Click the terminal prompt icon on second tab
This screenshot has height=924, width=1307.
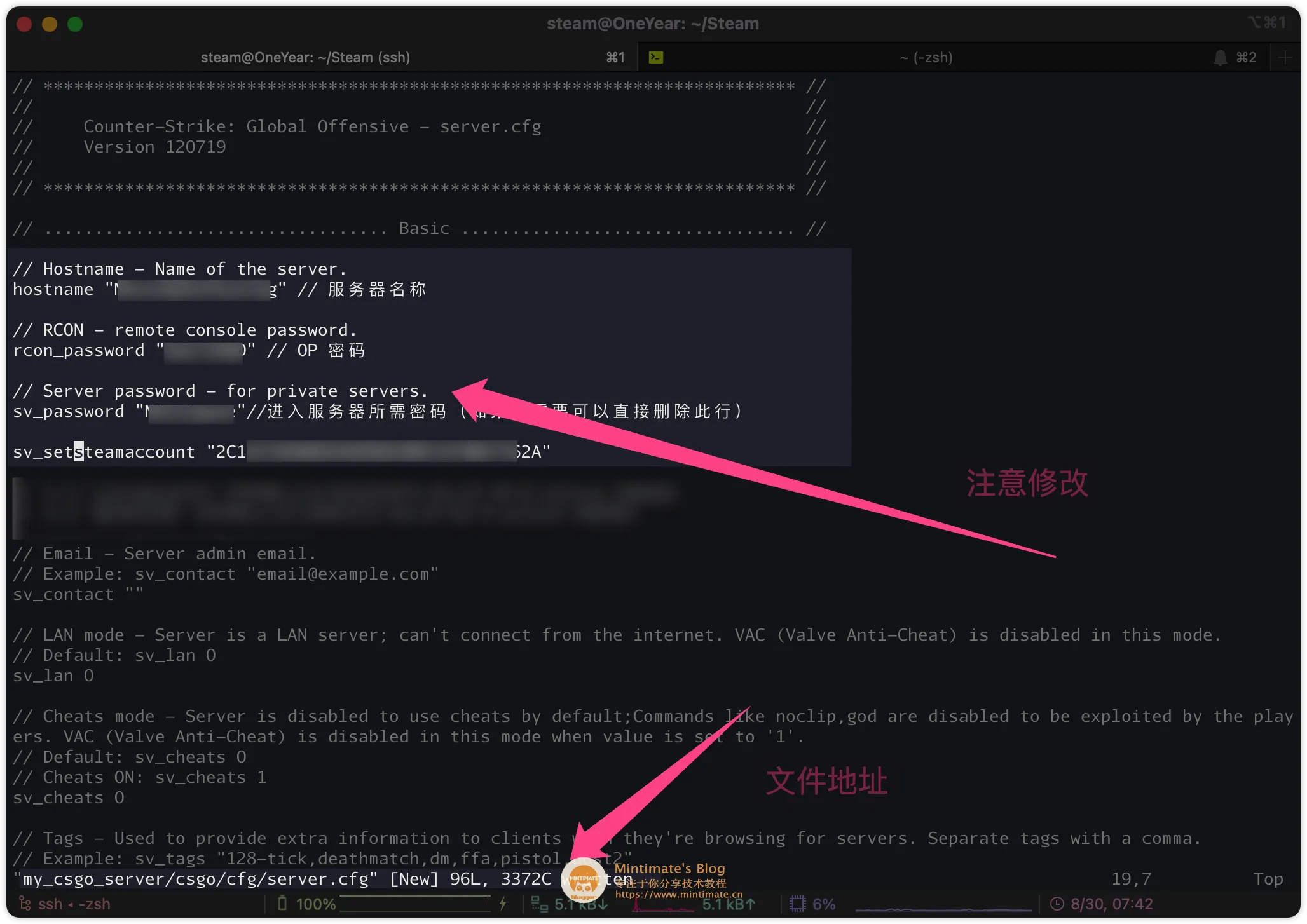[x=656, y=58]
